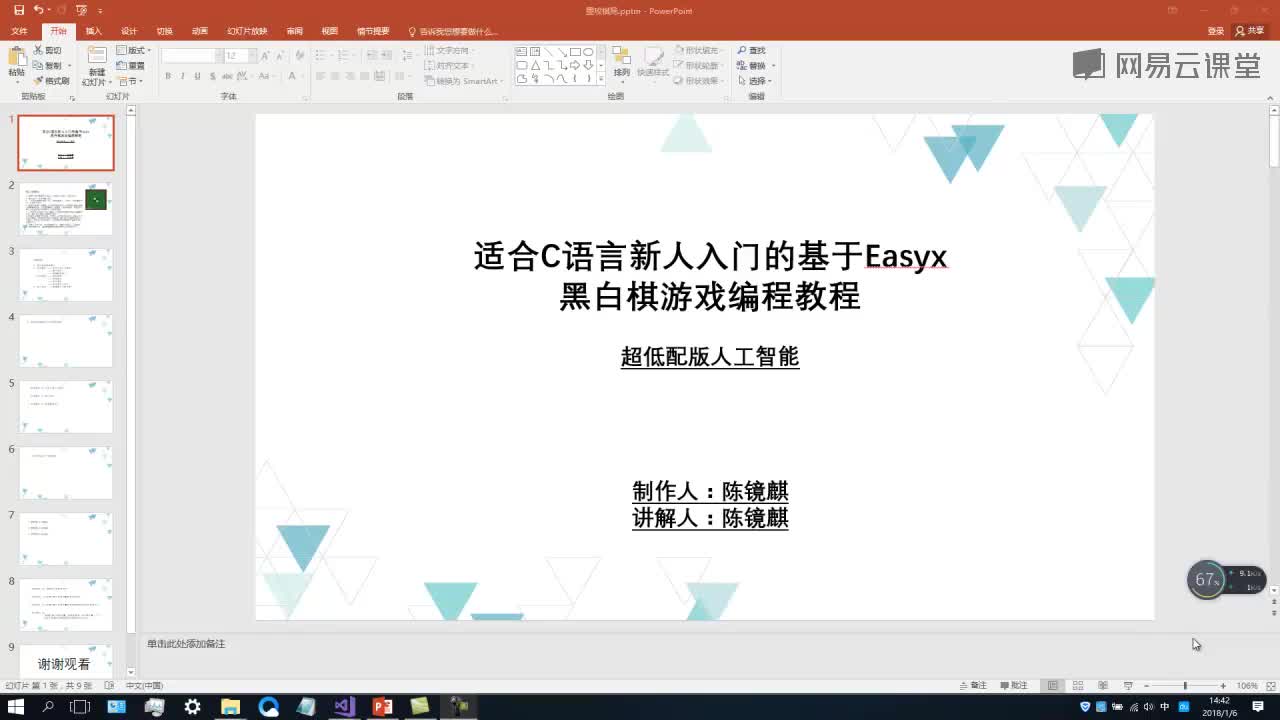
Task: Click the zoom out minus button
Action: [1146, 686]
